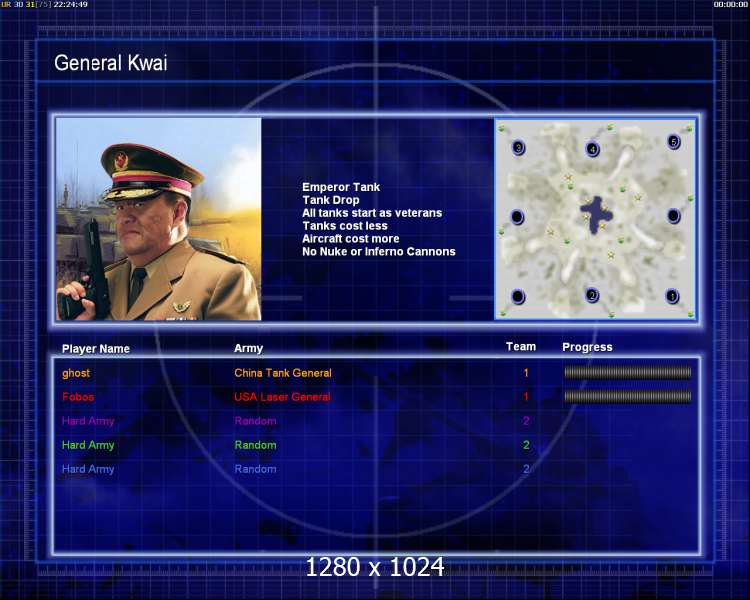Click the green "Random" army entry
This screenshot has height=600, width=750.
(x=255, y=445)
